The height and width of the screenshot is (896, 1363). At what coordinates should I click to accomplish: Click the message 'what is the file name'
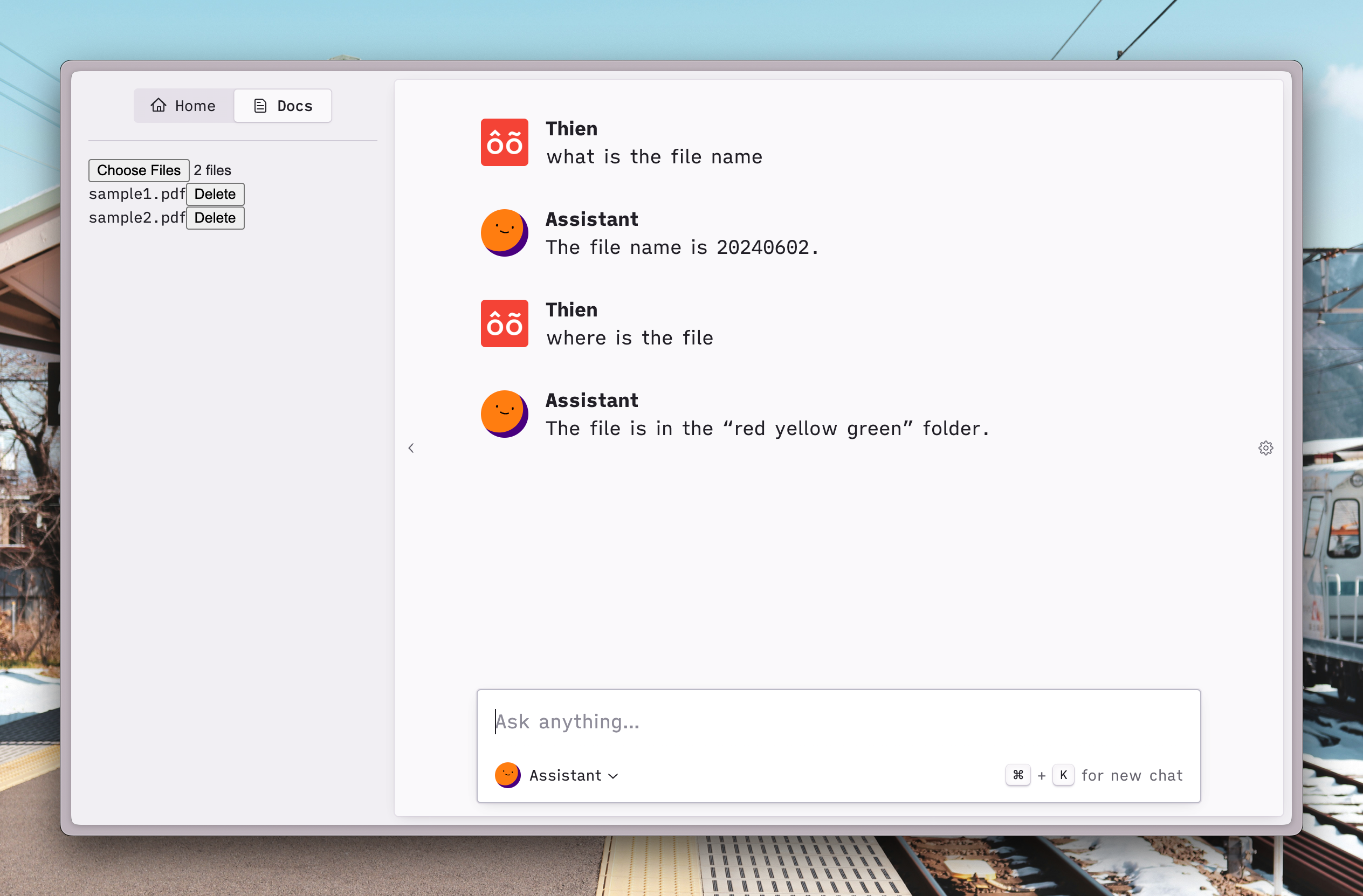coord(654,157)
